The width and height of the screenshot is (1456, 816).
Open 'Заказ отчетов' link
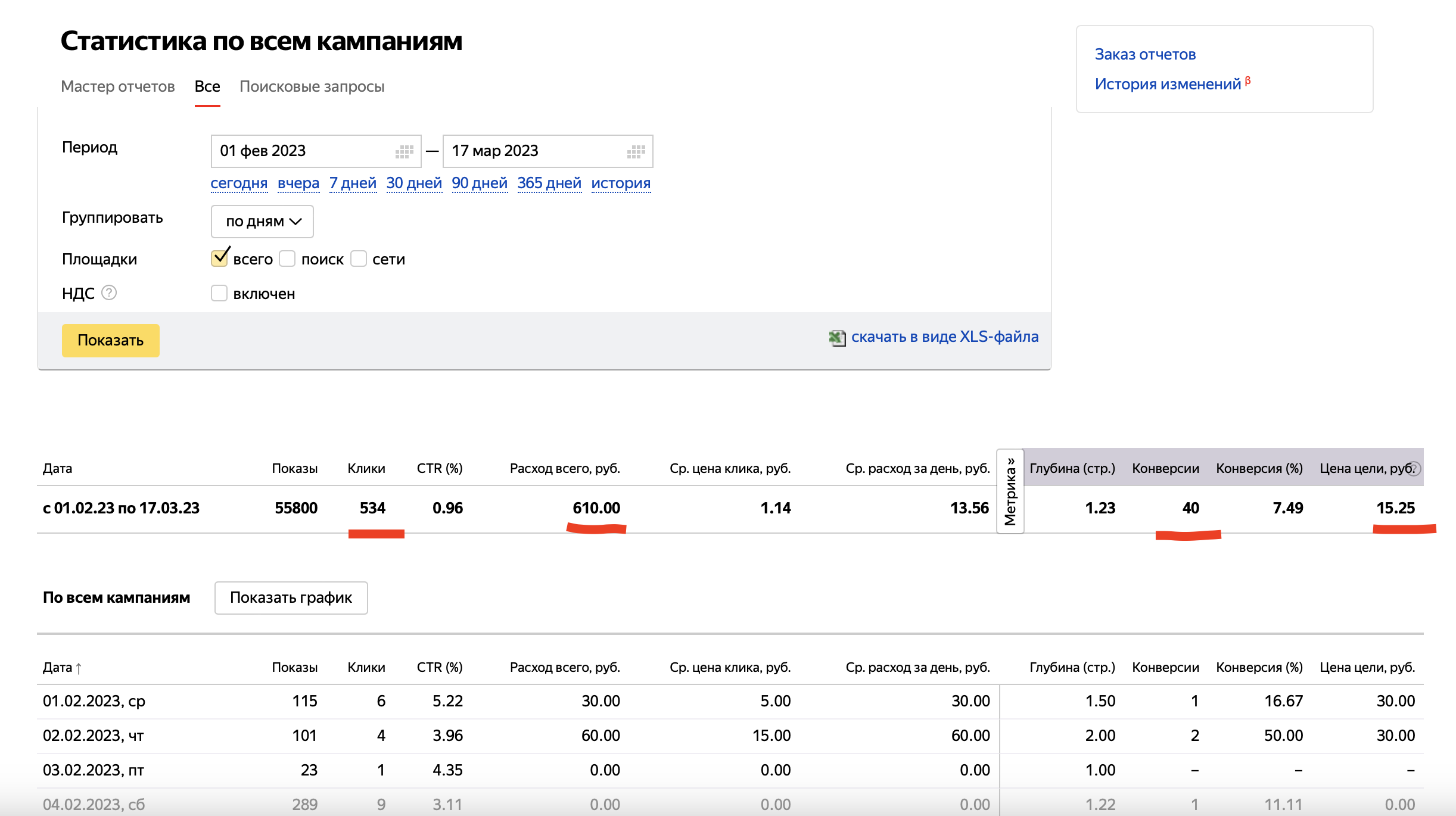(x=1145, y=54)
